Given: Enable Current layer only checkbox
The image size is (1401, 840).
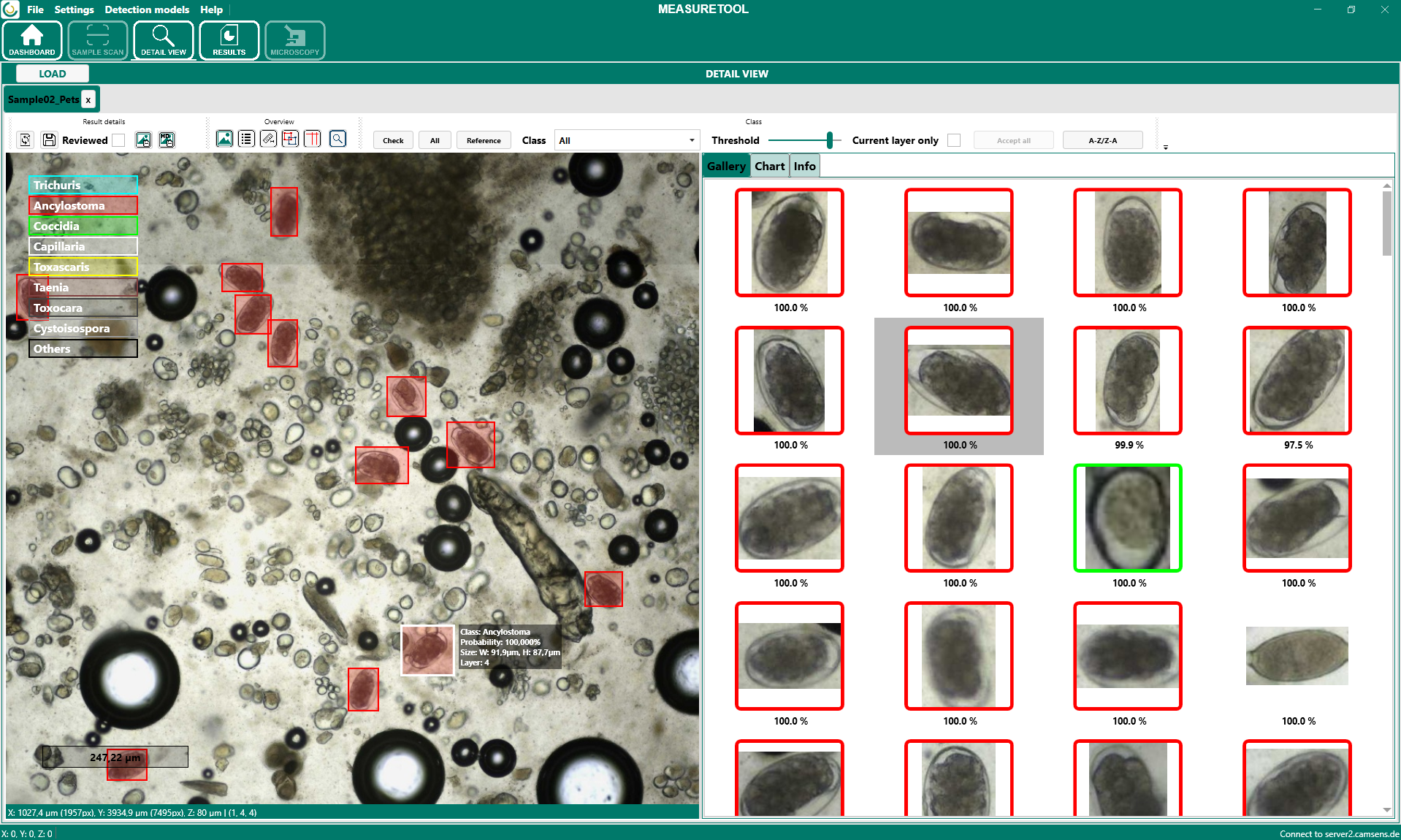Looking at the screenshot, I should [953, 140].
